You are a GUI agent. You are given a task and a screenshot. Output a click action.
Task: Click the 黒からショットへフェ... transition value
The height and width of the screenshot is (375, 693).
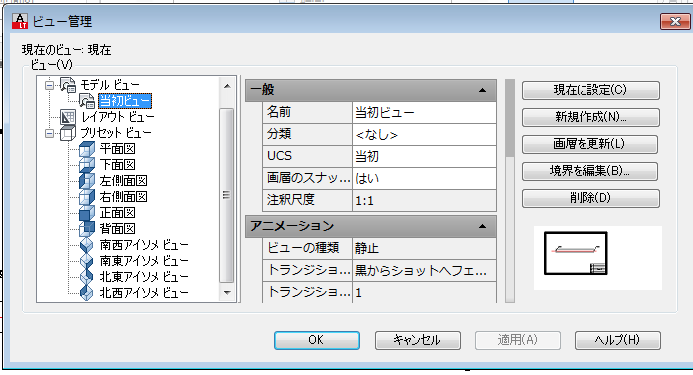pyautogui.click(x=424, y=271)
